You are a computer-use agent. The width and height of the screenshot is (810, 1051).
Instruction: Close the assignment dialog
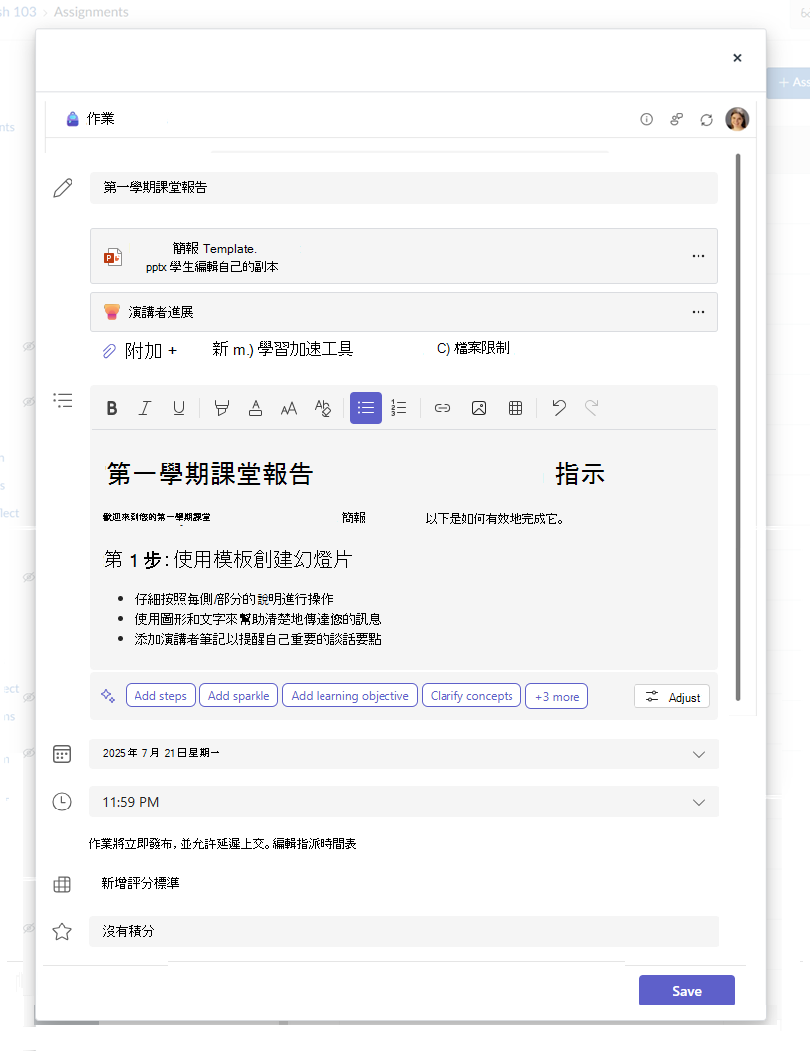[738, 58]
